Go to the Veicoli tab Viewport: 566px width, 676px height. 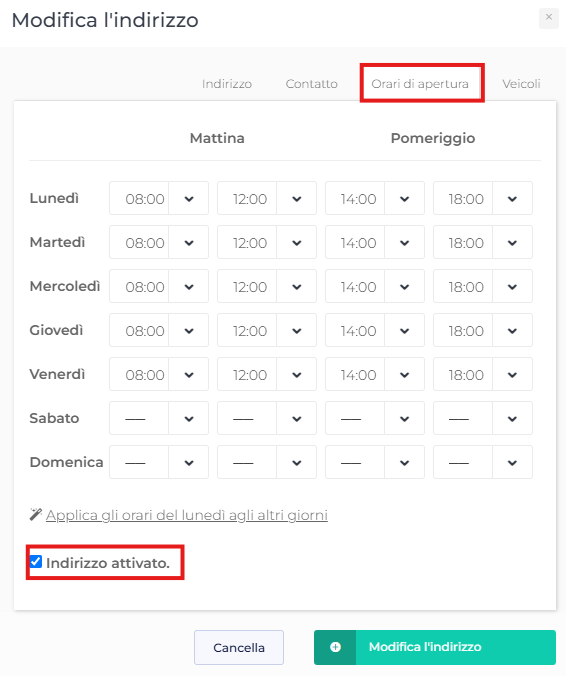(x=521, y=84)
